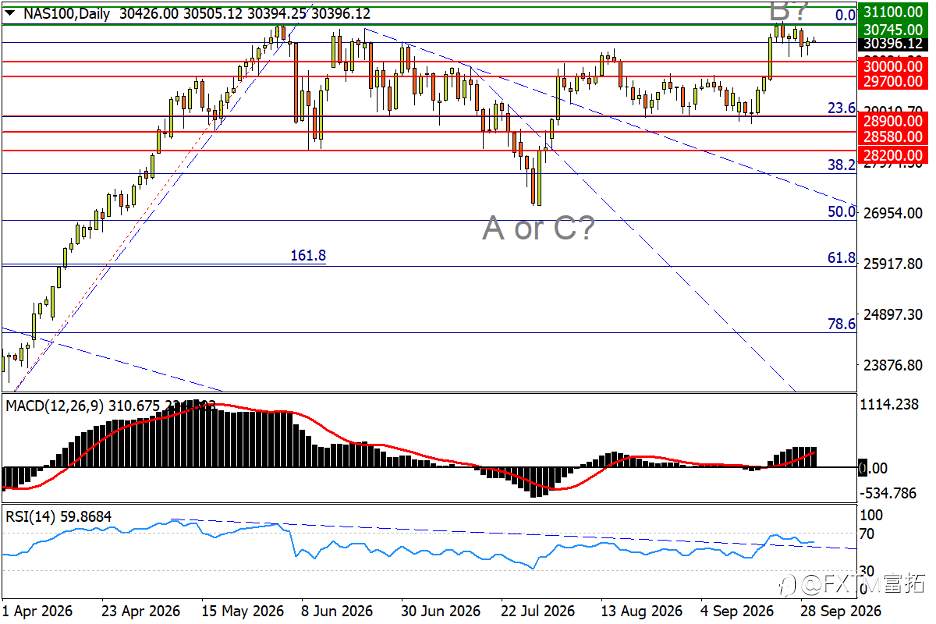Select the green 30745.00 price level label
Image resolution: width=936 pixels, height=624 pixels.
pyautogui.click(x=893, y=29)
